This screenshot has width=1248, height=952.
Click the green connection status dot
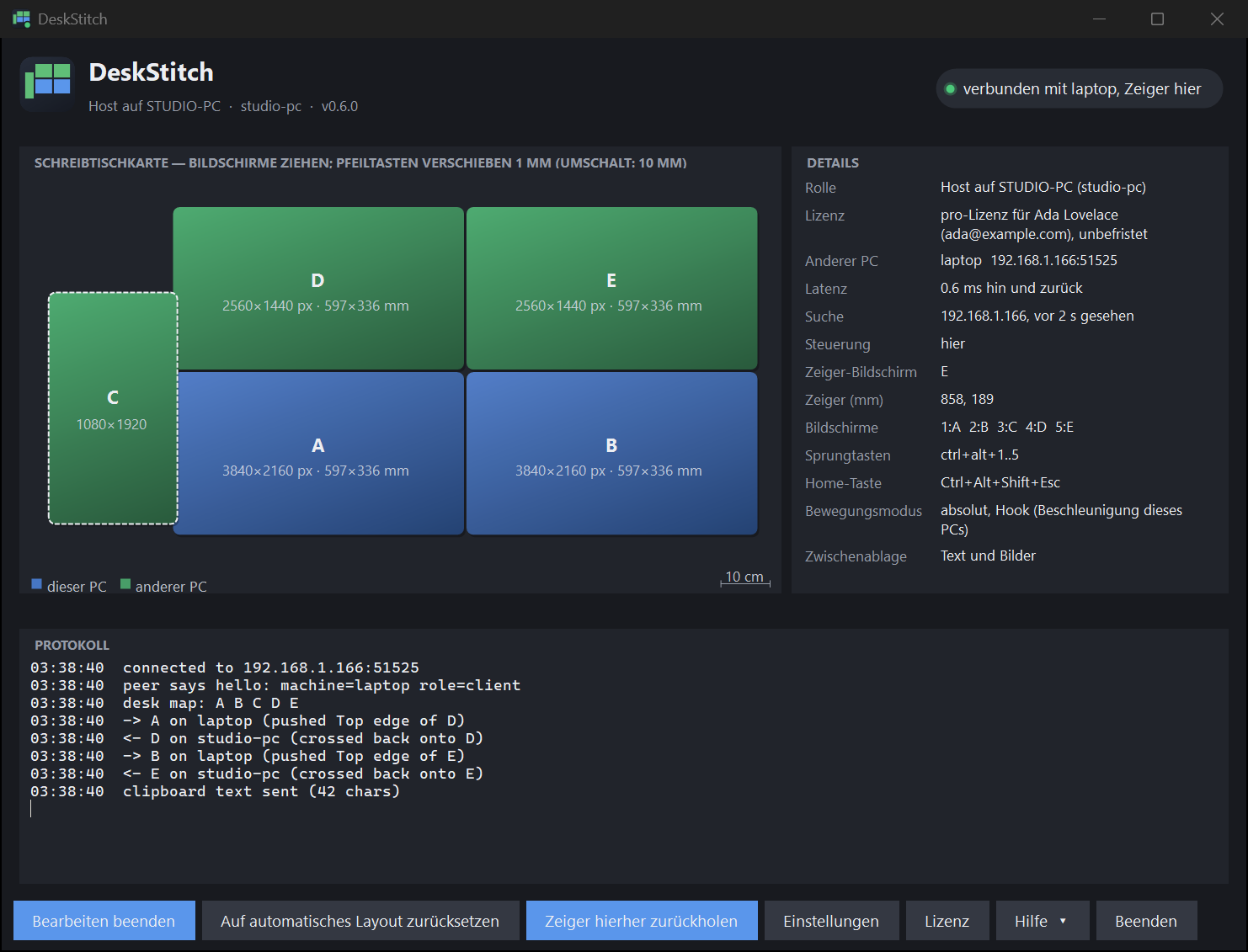coord(950,89)
